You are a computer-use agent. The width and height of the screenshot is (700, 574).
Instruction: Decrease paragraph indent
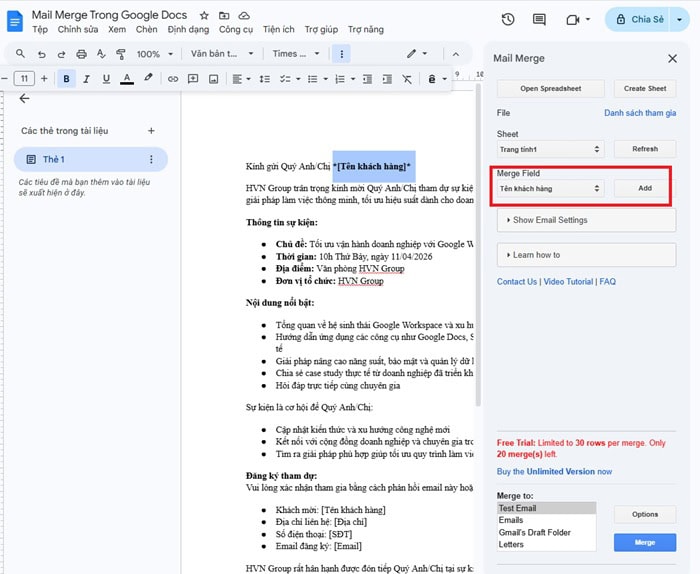pyautogui.click(x=367, y=79)
